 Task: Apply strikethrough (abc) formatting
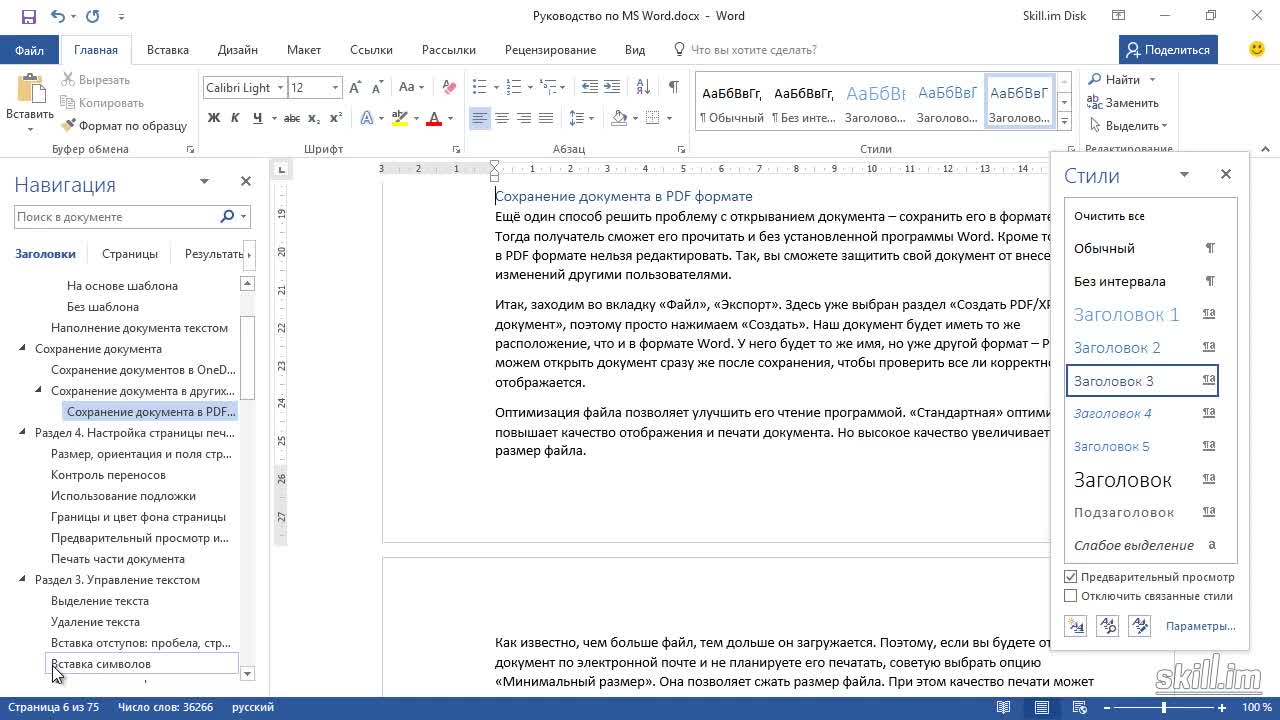(x=292, y=118)
